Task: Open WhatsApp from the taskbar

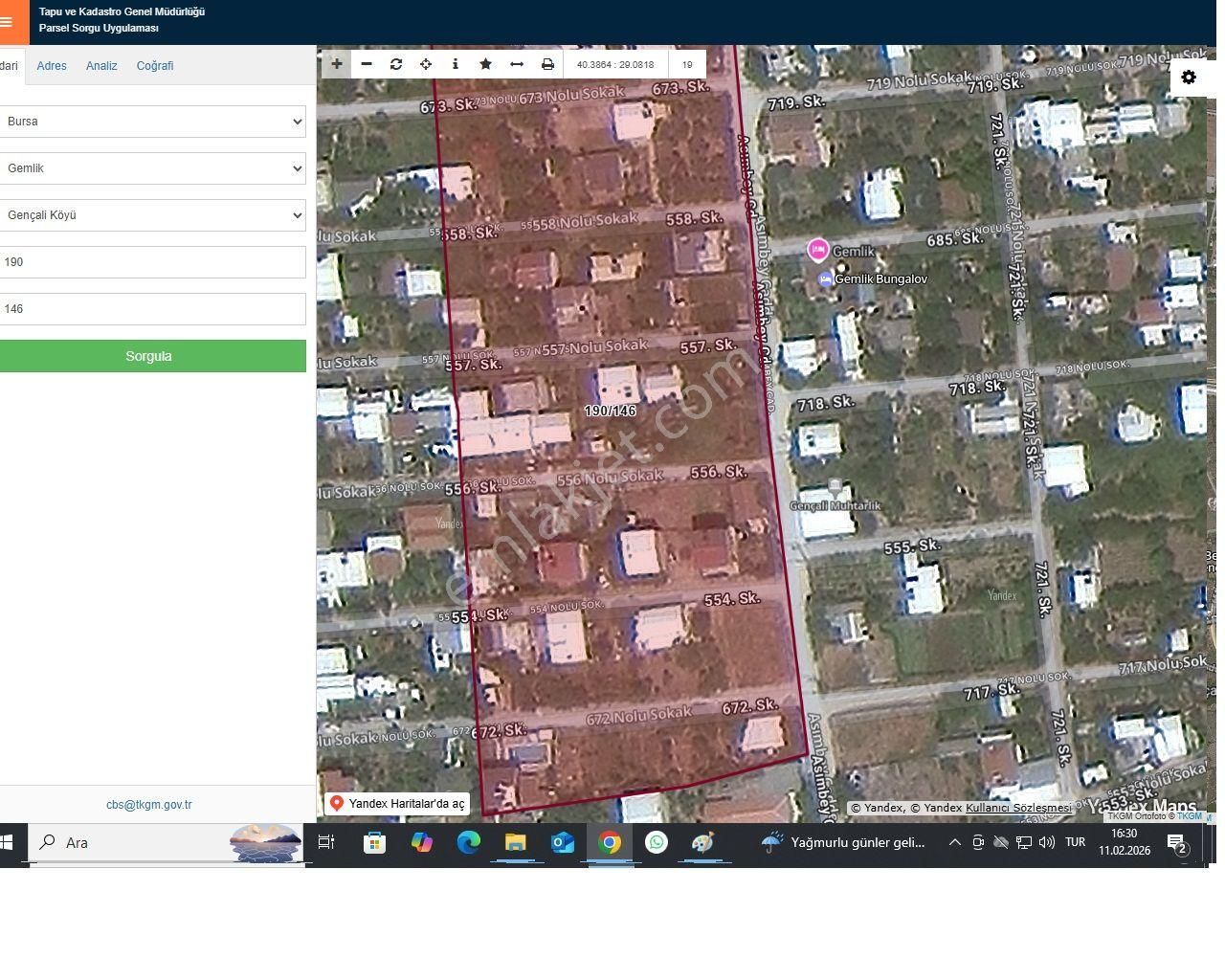Action: [x=657, y=842]
